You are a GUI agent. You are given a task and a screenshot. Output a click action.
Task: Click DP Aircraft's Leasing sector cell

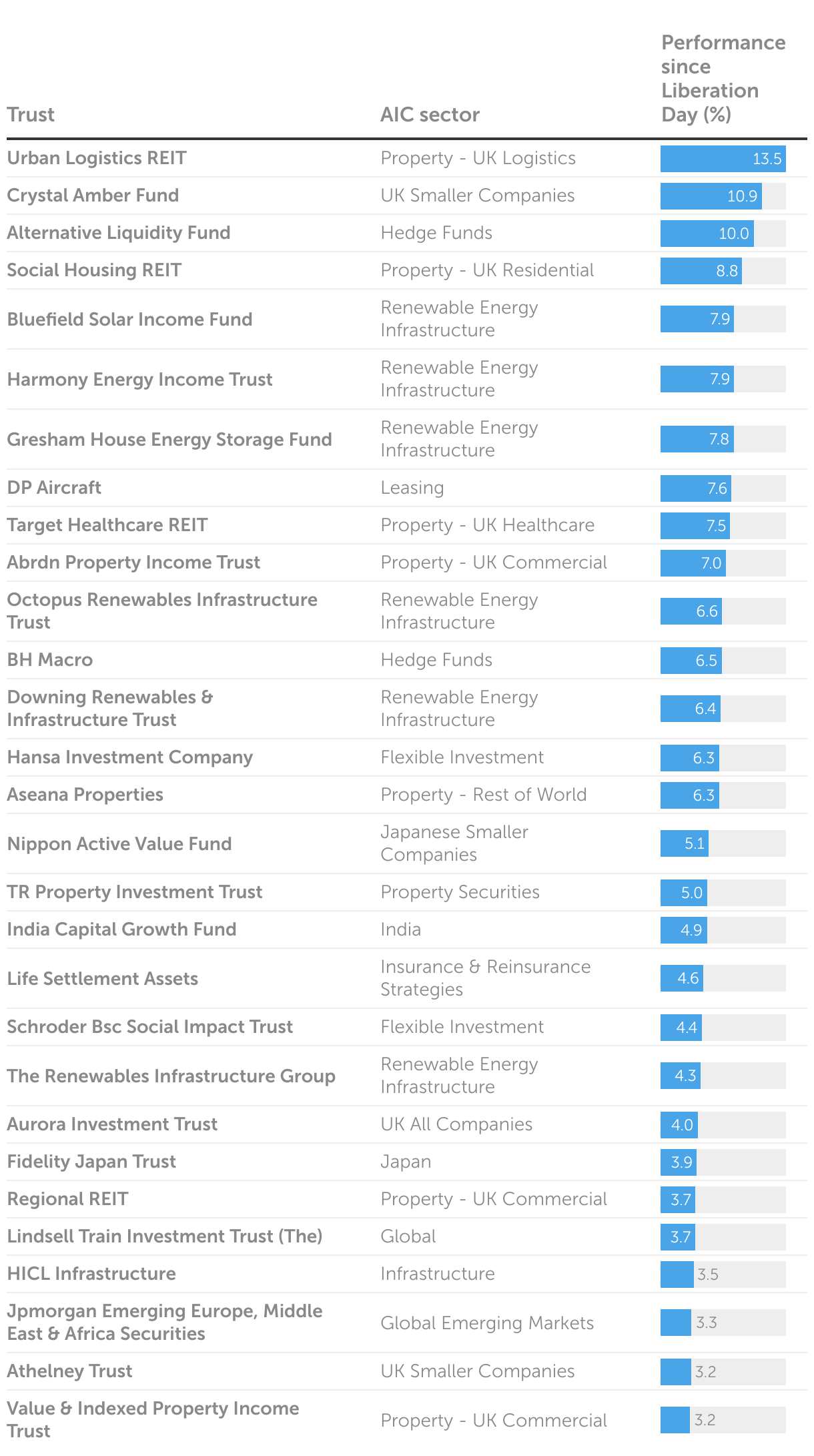pyautogui.click(x=412, y=488)
